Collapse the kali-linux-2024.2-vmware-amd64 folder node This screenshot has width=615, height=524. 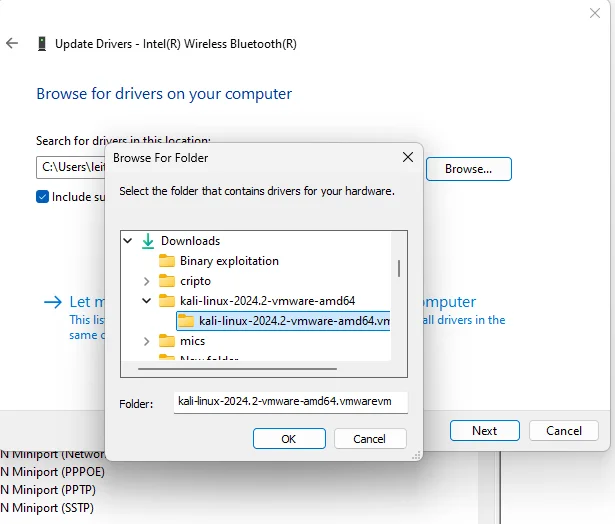point(146,301)
